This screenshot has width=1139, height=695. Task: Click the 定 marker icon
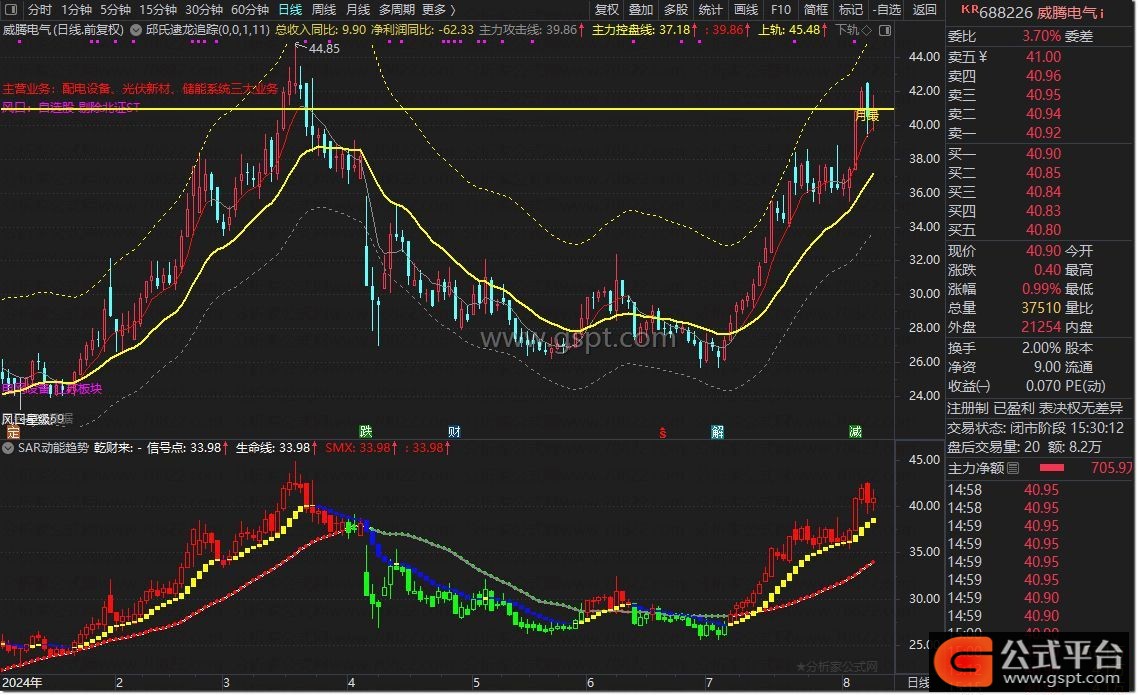(x=12, y=433)
